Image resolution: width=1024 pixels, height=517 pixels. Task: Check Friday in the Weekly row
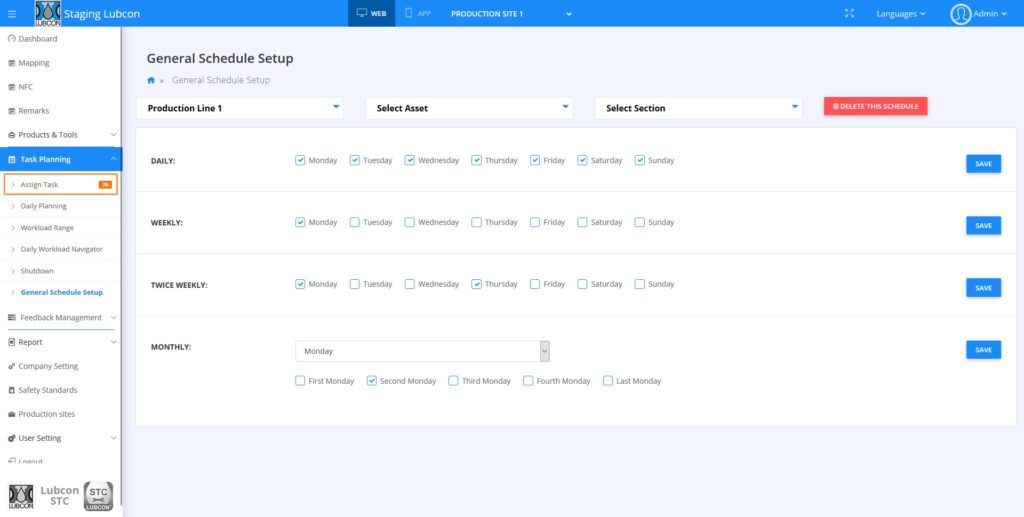[x=535, y=222]
